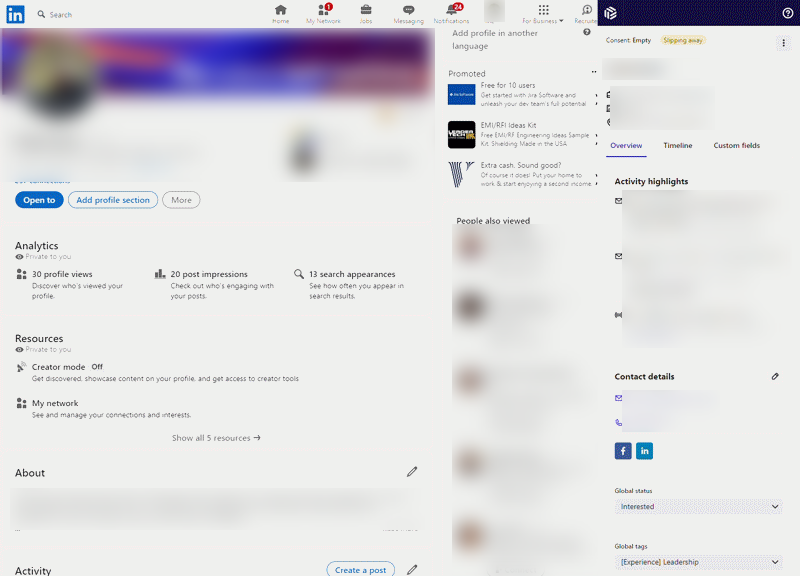Open Extra cash. Sound good? ad
This screenshot has height=576, width=800.
tap(520, 165)
